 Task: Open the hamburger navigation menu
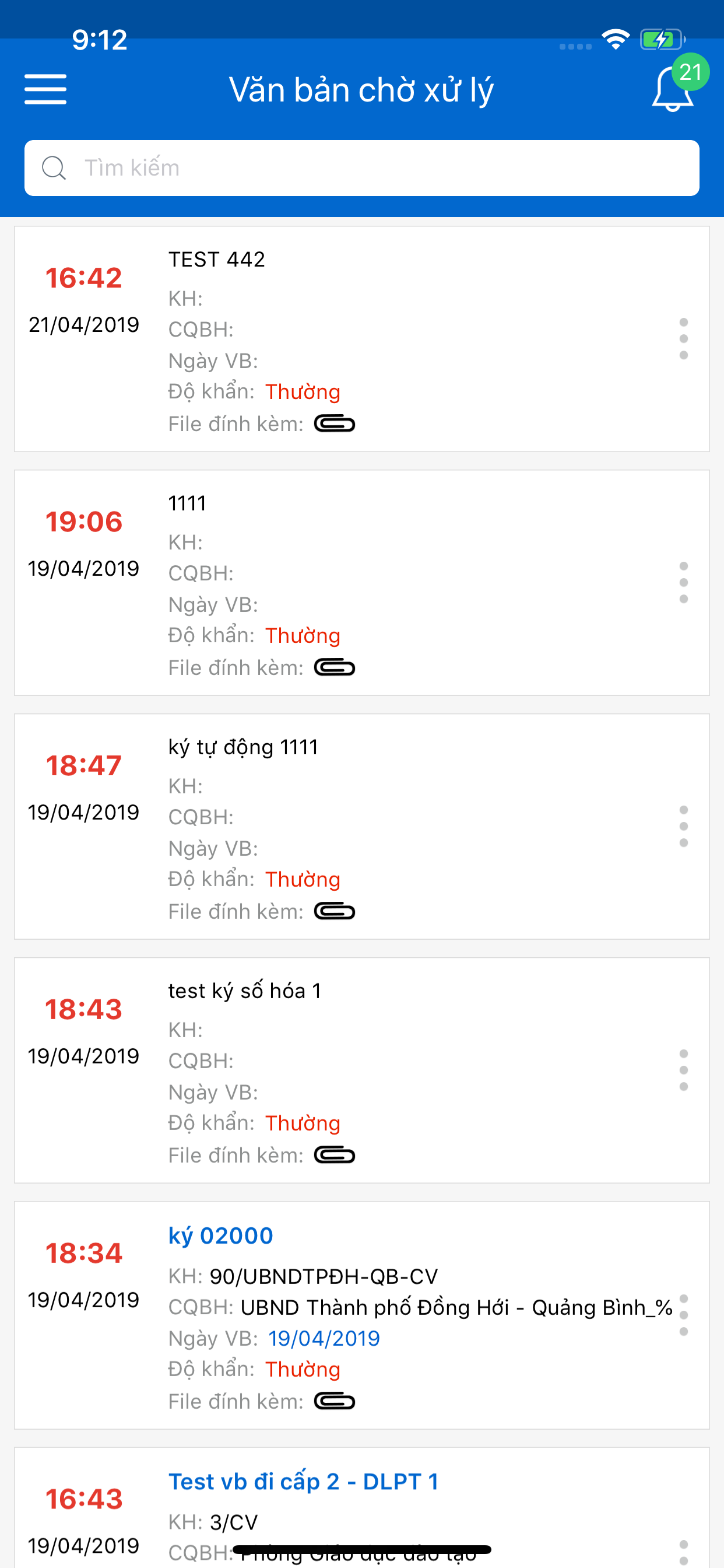45,89
